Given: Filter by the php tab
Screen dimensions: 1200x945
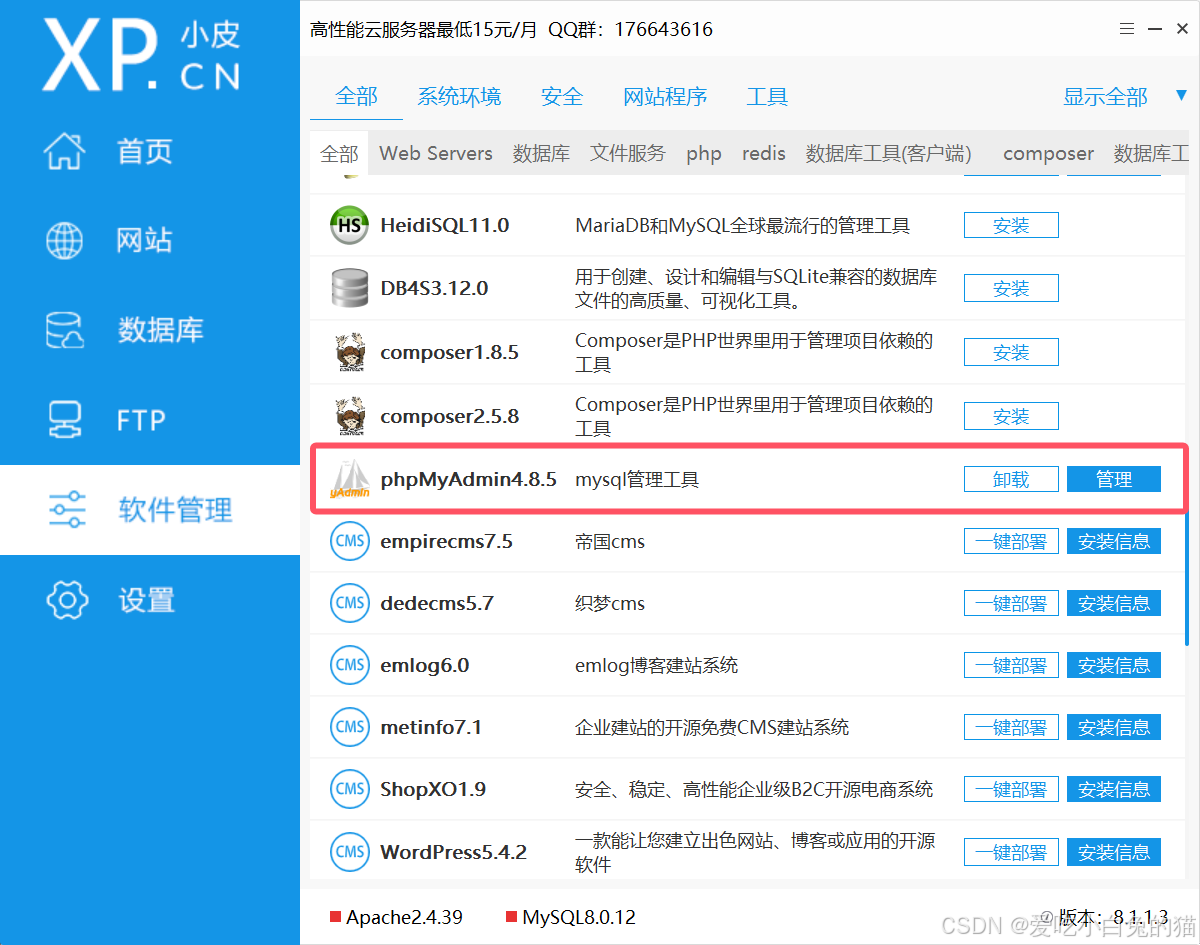Looking at the screenshot, I should click(704, 154).
